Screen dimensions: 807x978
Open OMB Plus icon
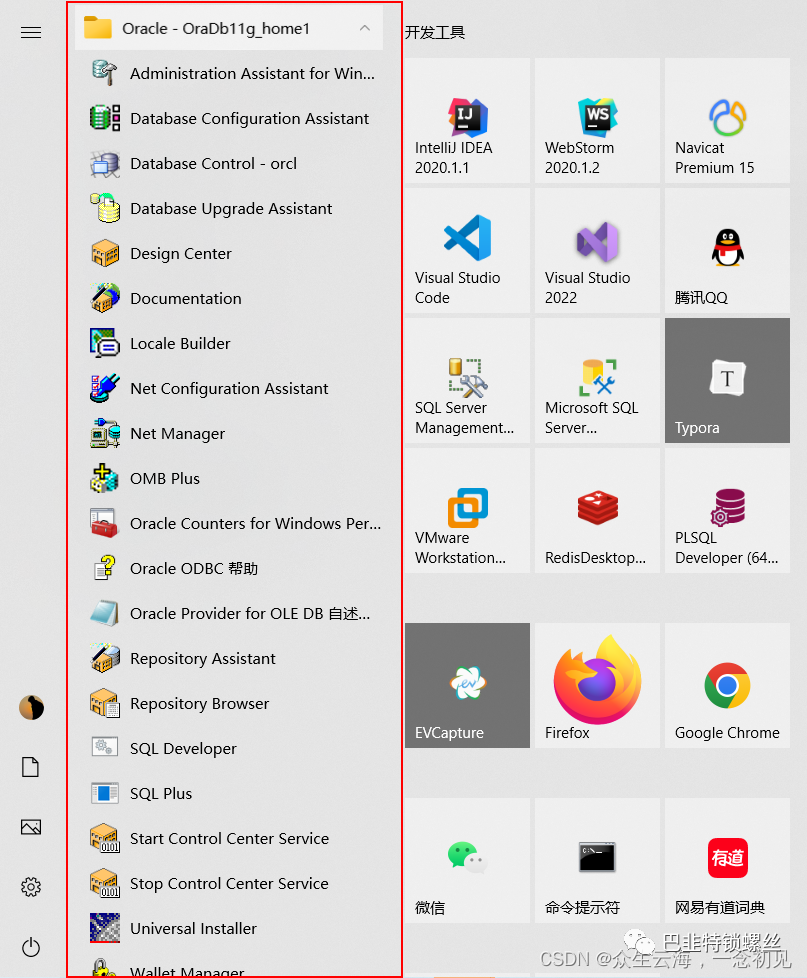click(105, 478)
